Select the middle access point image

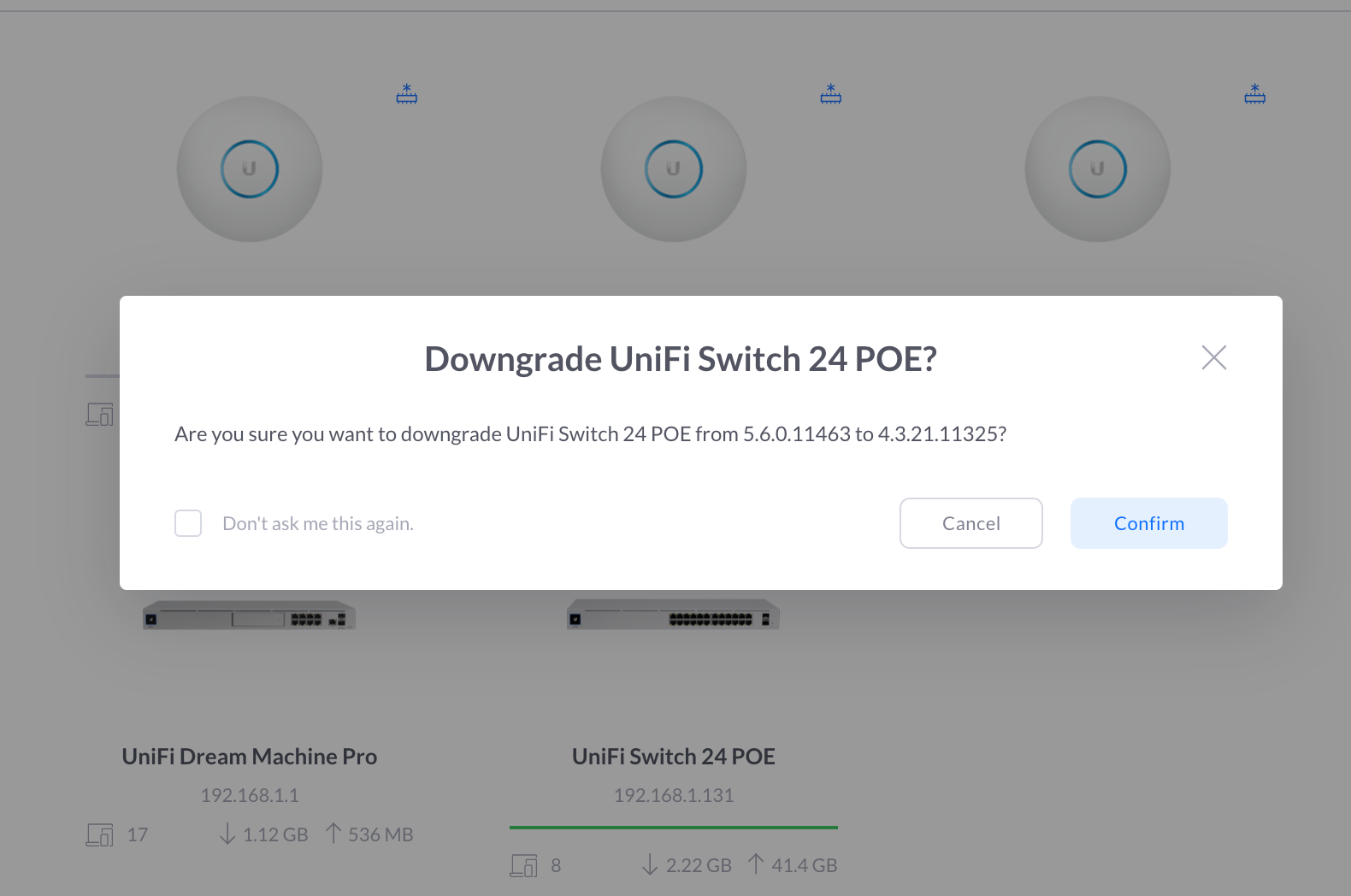(674, 169)
